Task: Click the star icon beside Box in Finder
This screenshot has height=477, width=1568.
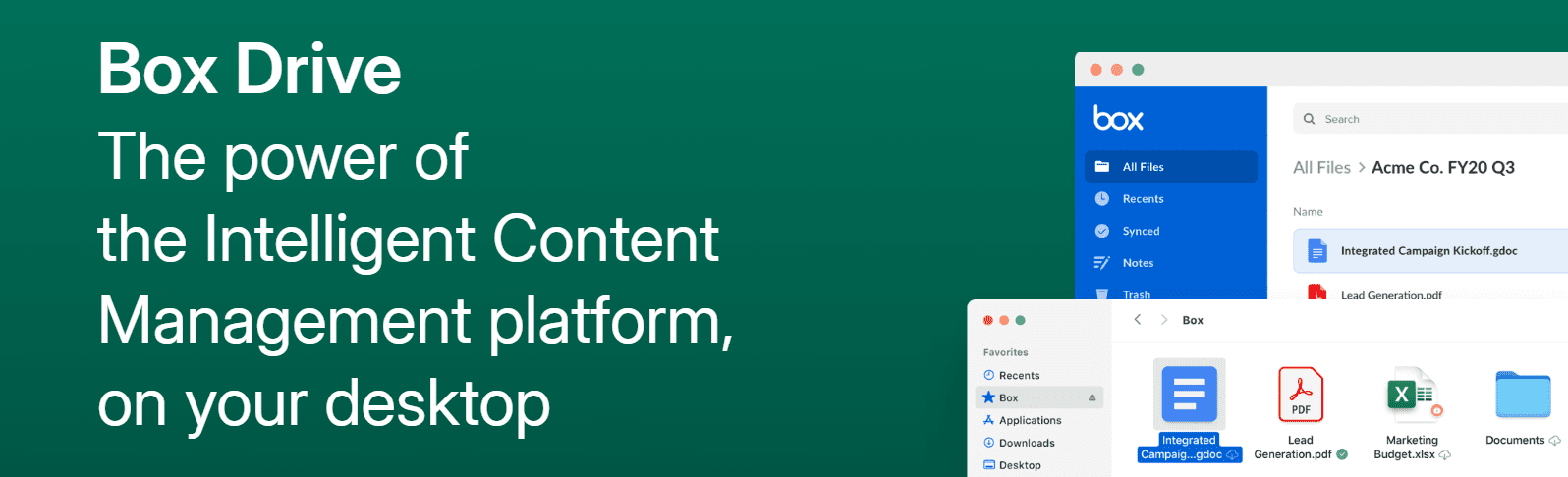Action: [988, 397]
